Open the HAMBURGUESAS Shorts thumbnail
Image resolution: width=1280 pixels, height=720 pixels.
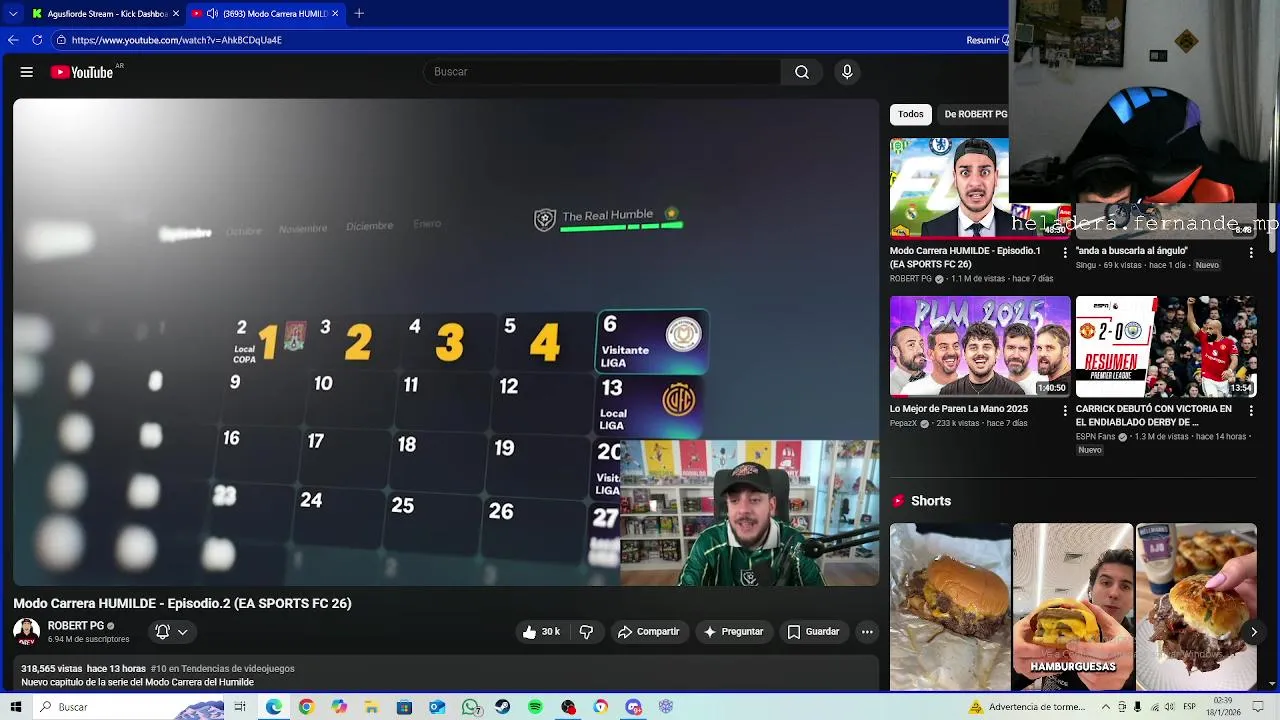click(x=1073, y=607)
